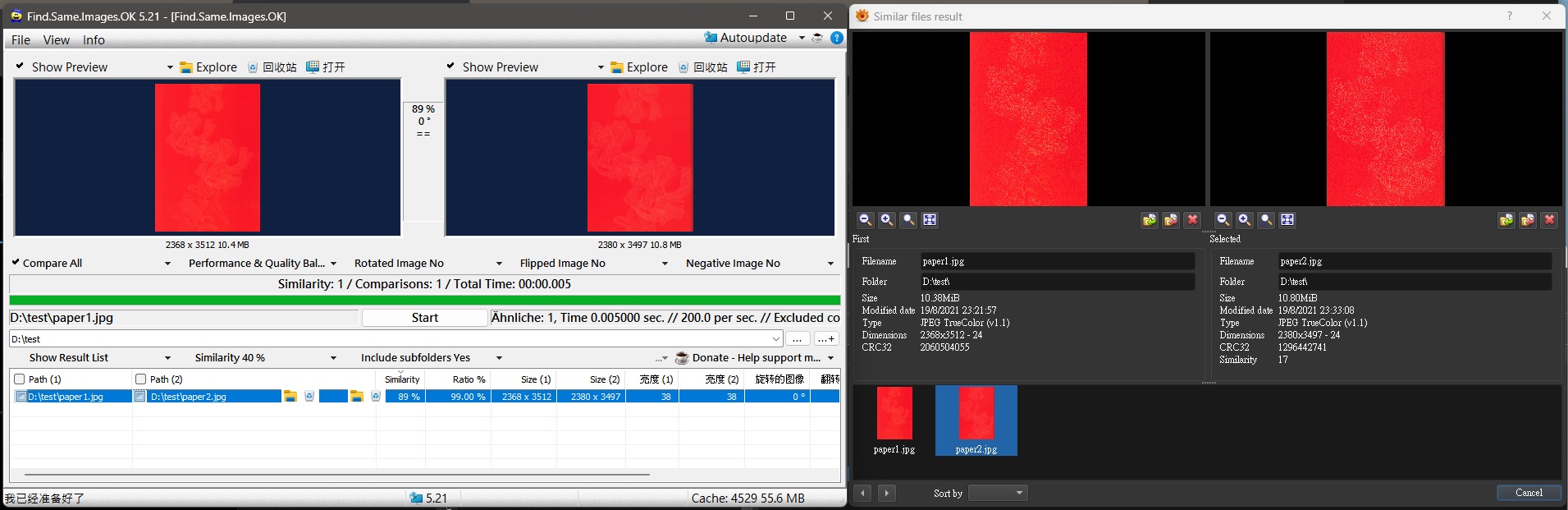The height and width of the screenshot is (510, 1568).
Task: Delete the Selected file with red X
Action: 1549,220
